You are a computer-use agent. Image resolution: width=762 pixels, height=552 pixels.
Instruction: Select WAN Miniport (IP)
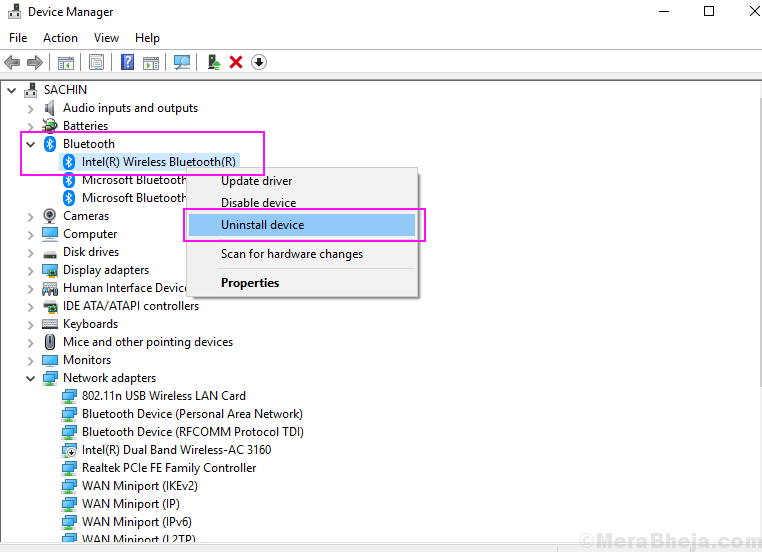131,504
